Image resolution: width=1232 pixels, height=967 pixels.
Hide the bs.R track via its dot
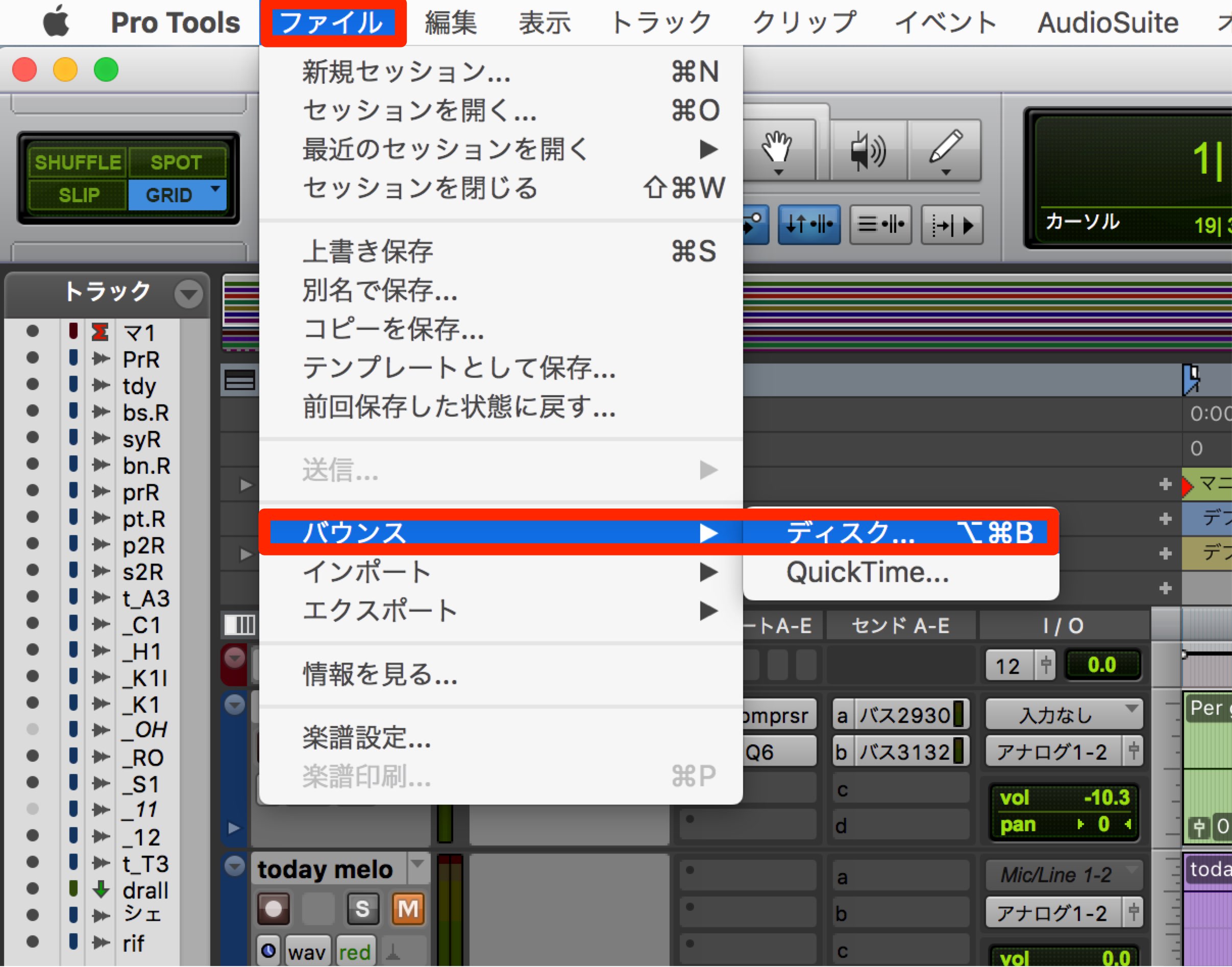(33, 410)
